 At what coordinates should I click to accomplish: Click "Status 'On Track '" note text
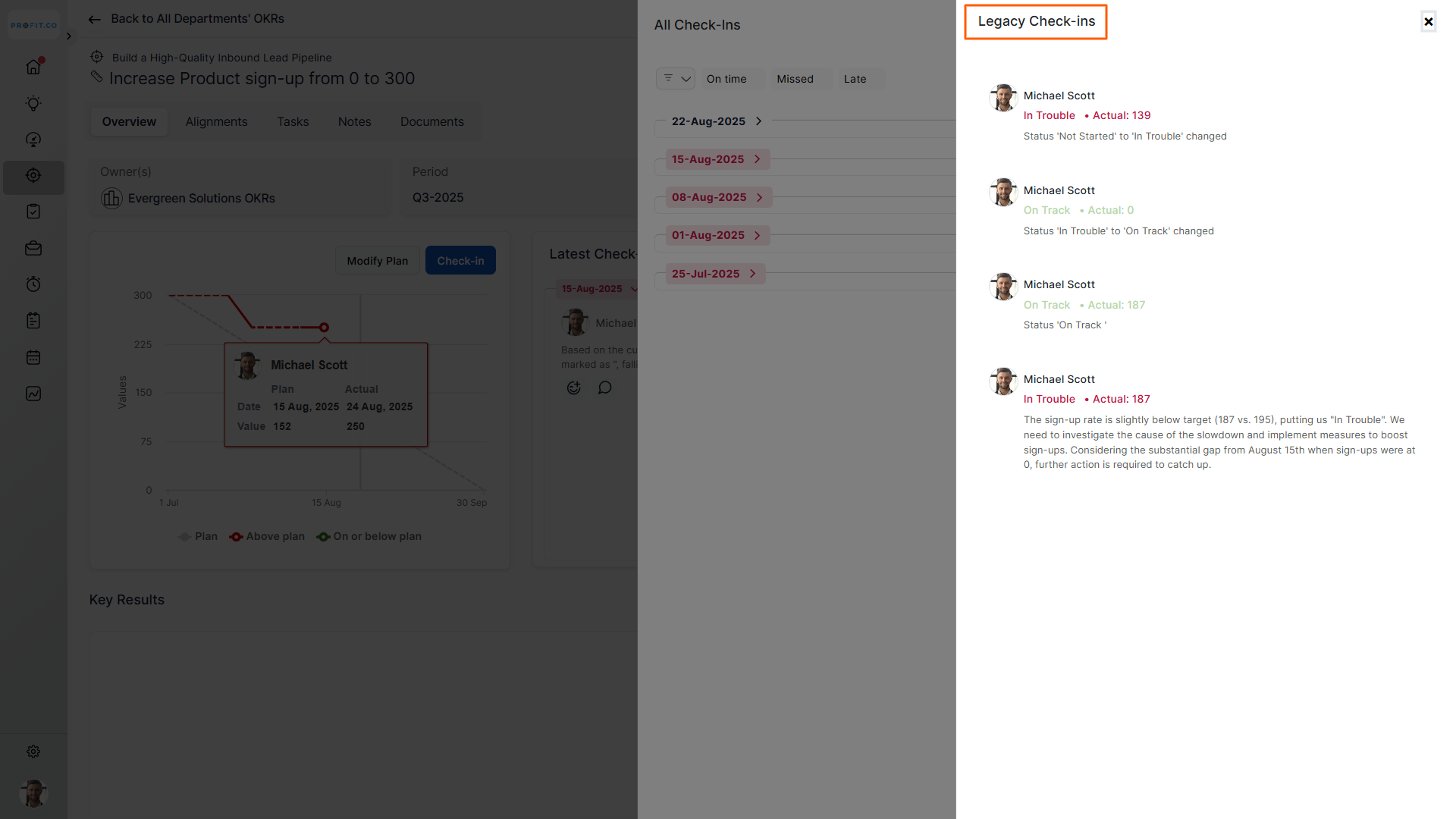(1065, 325)
